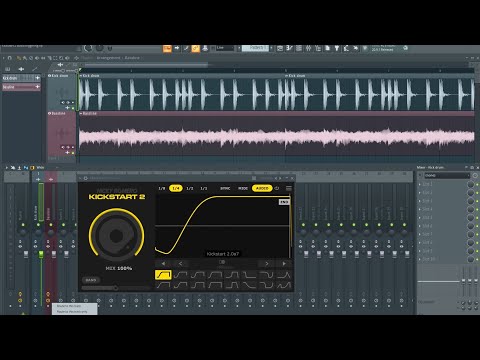Open the View piano roll icon in the top toolbar
Screen dimensions: 480x360
pos(290,48)
